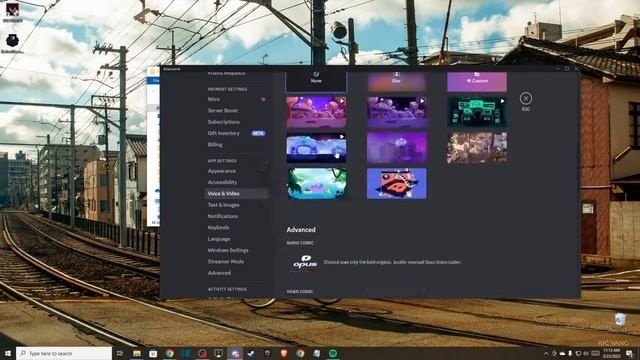
Task: Click the Advanced section heading
Action: 301,230
